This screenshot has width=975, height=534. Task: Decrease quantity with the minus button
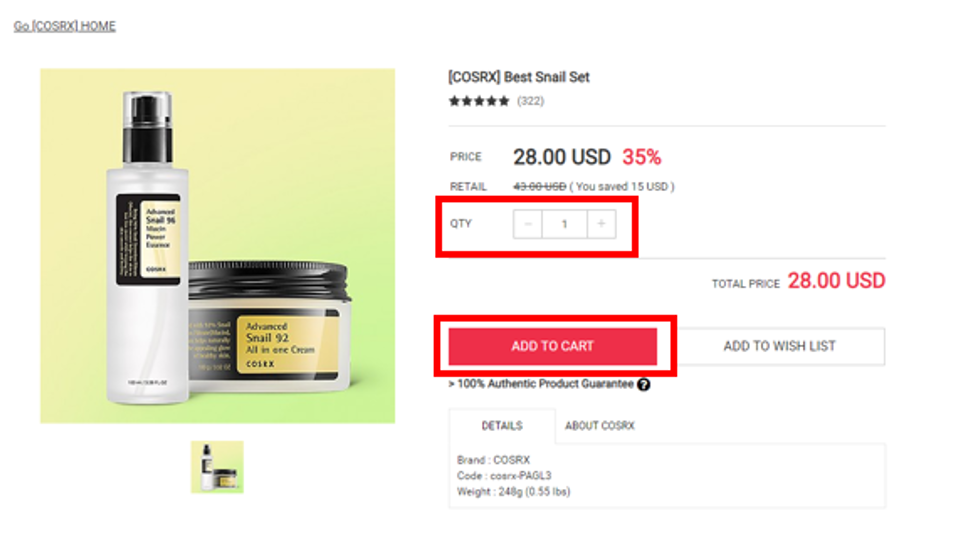528,224
